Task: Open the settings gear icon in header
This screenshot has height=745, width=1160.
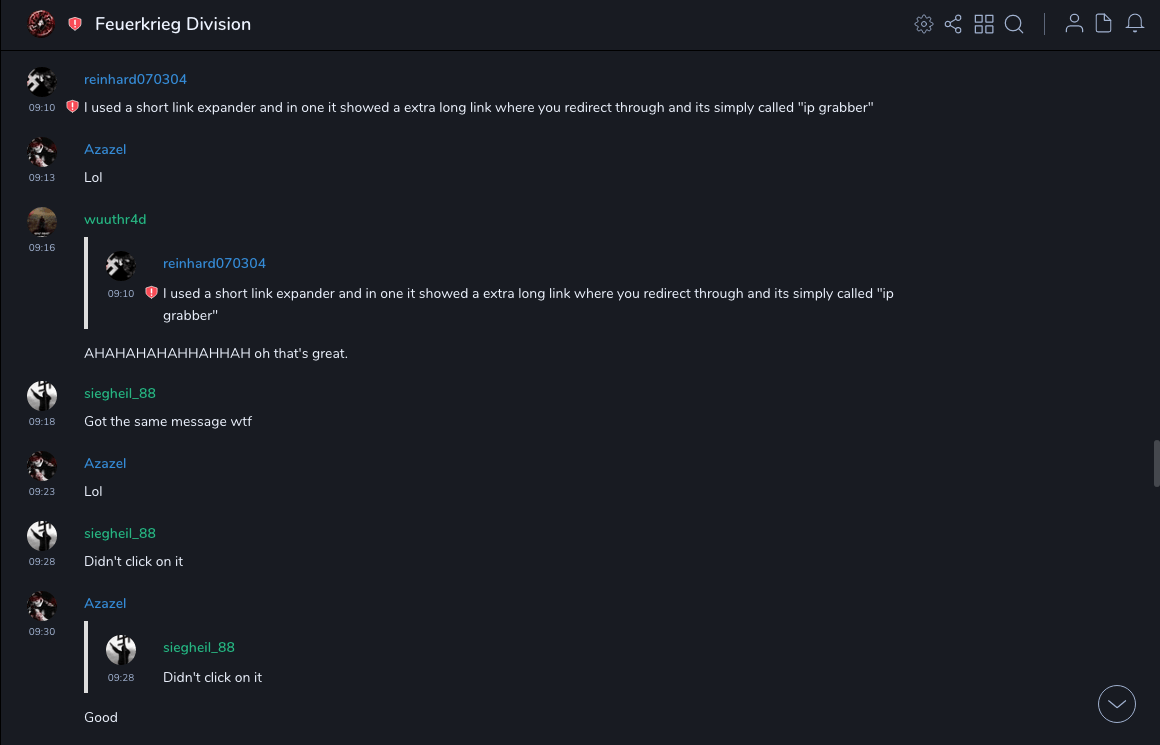Action: click(x=924, y=24)
